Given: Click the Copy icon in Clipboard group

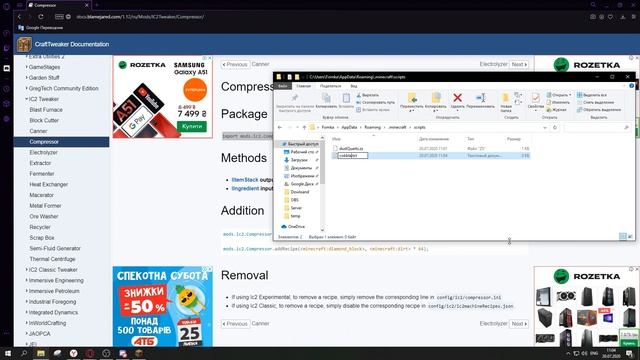Looking at the screenshot, I should click(x=326, y=98).
